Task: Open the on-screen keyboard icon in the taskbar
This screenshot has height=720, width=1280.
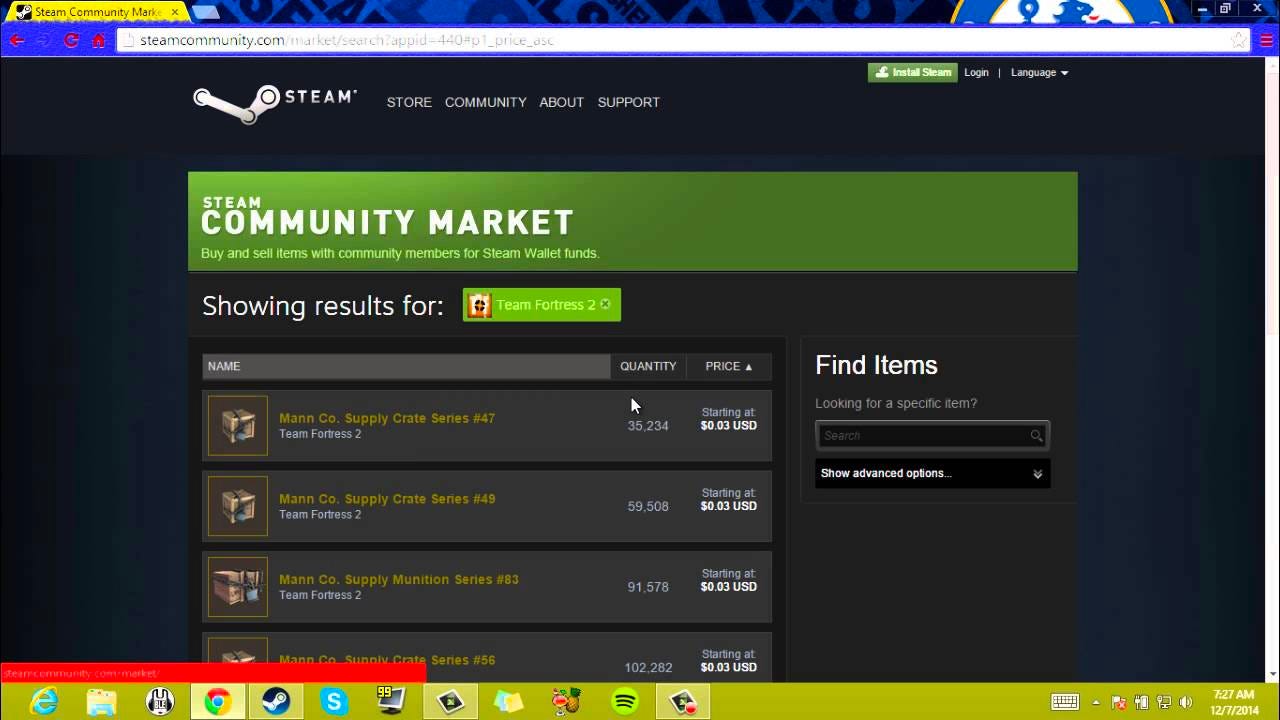Action: pos(1065,702)
